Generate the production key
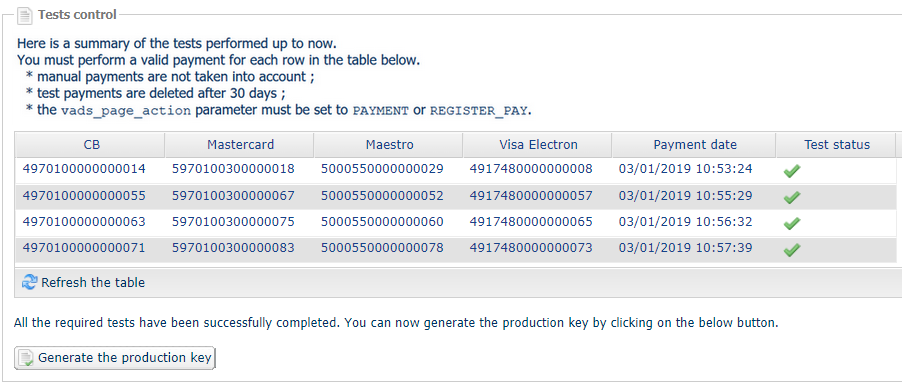This screenshot has width=902, height=387. [x=114, y=358]
